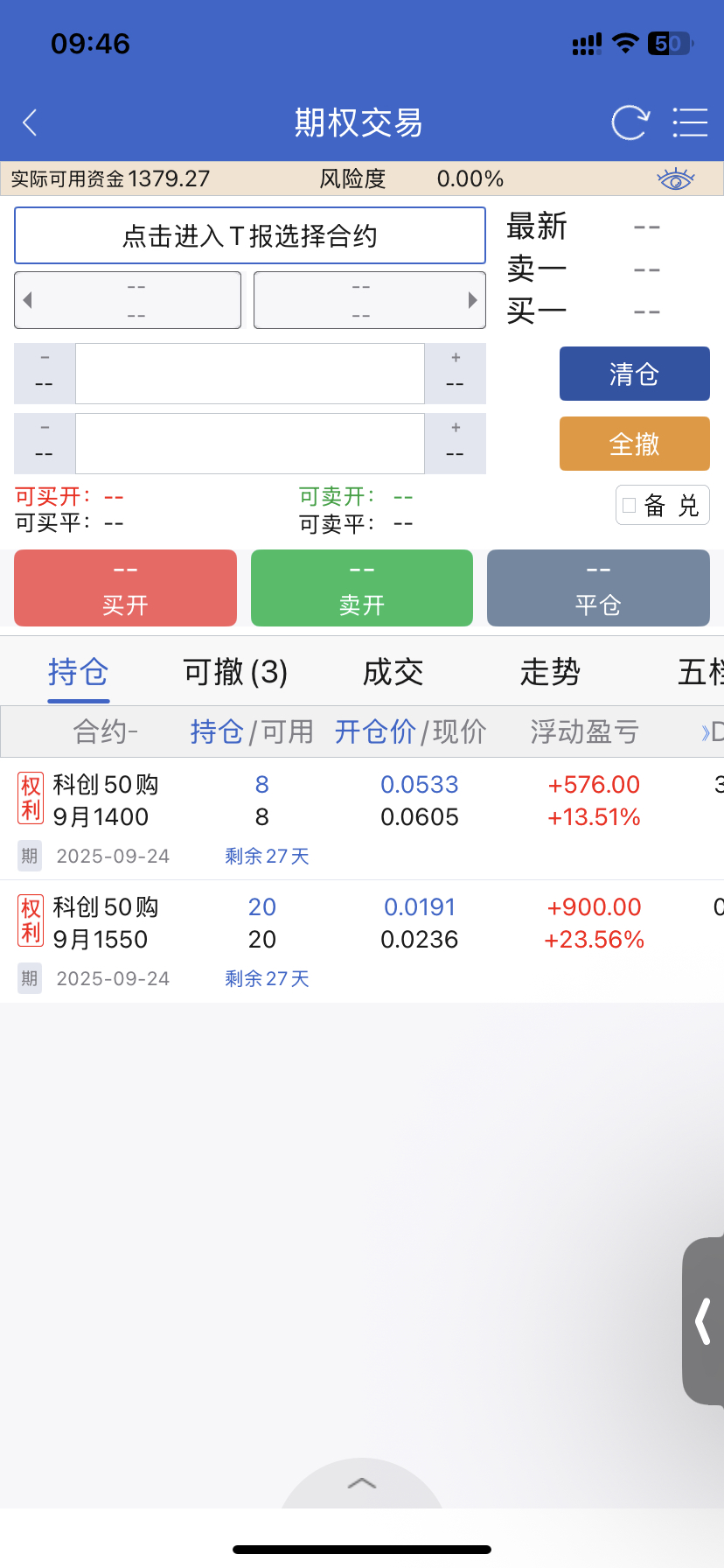
Task: Select next contract with right triangle
Action: (472, 300)
